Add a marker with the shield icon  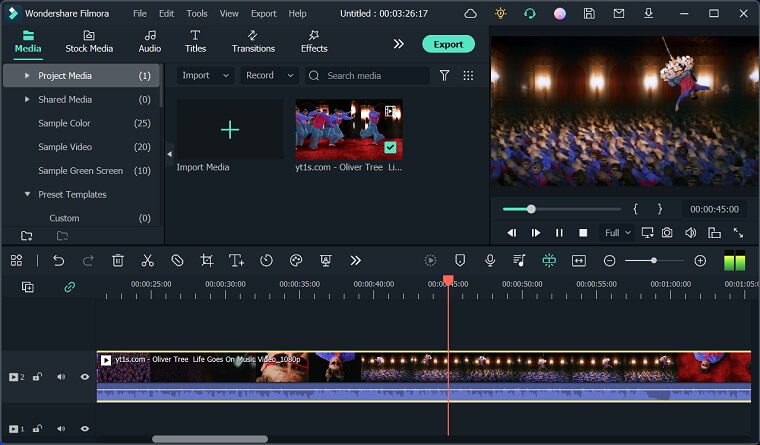(x=460, y=261)
